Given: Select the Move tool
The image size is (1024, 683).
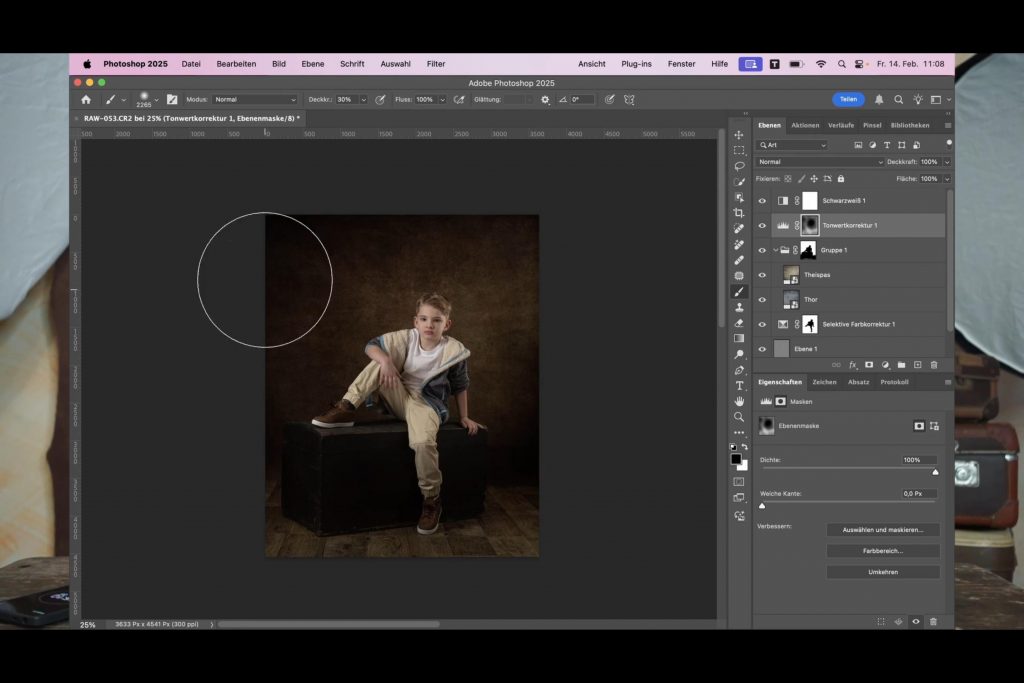Looking at the screenshot, I should pos(739,135).
